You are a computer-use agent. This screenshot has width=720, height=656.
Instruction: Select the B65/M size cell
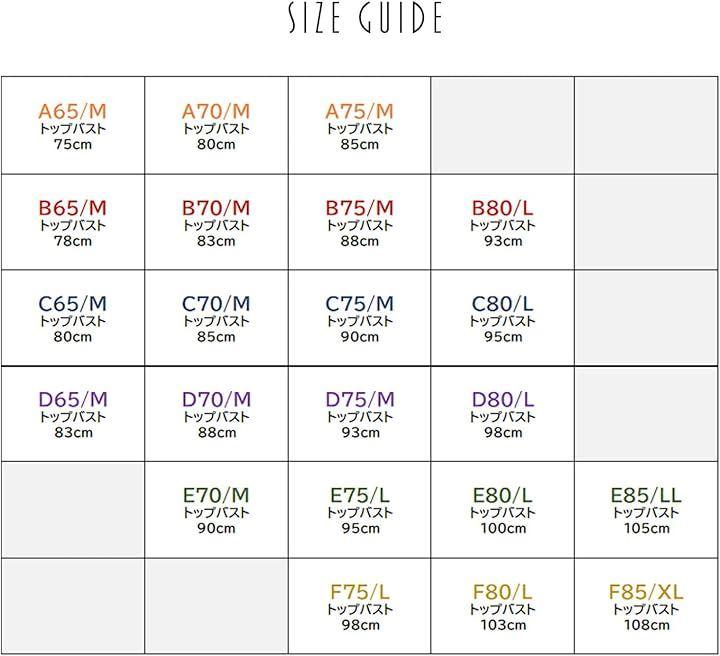73,222
